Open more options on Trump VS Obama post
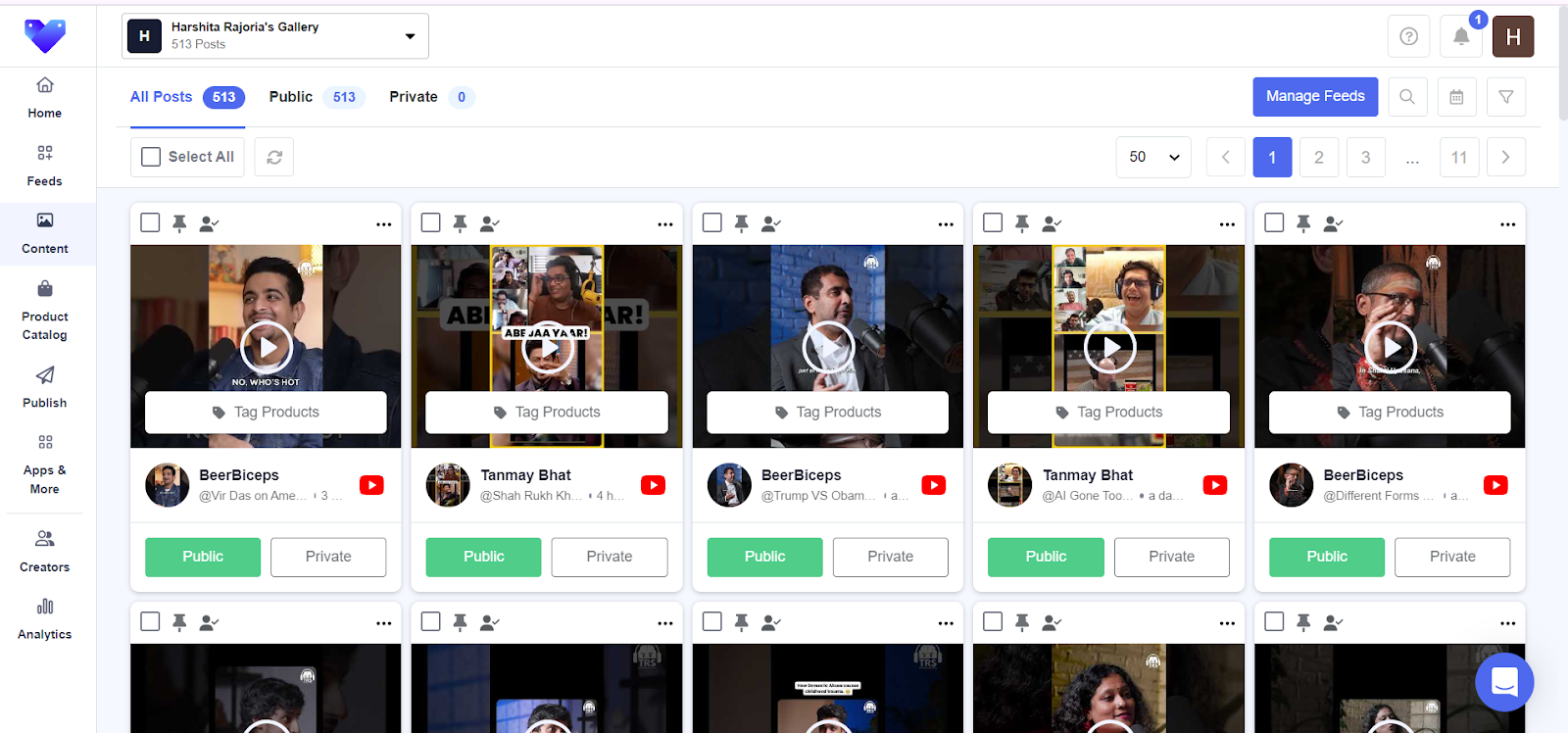 coord(946,224)
